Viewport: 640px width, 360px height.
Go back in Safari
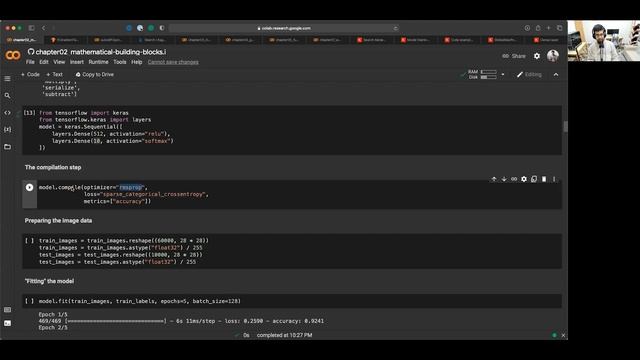point(44,28)
